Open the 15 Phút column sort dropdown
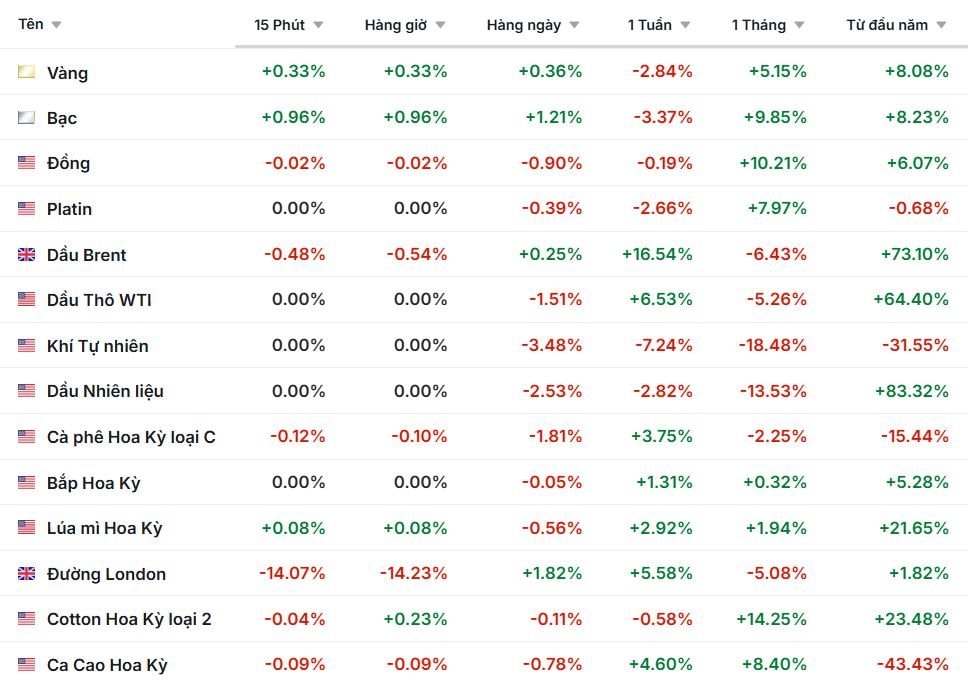The image size is (968, 686). click(318, 25)
